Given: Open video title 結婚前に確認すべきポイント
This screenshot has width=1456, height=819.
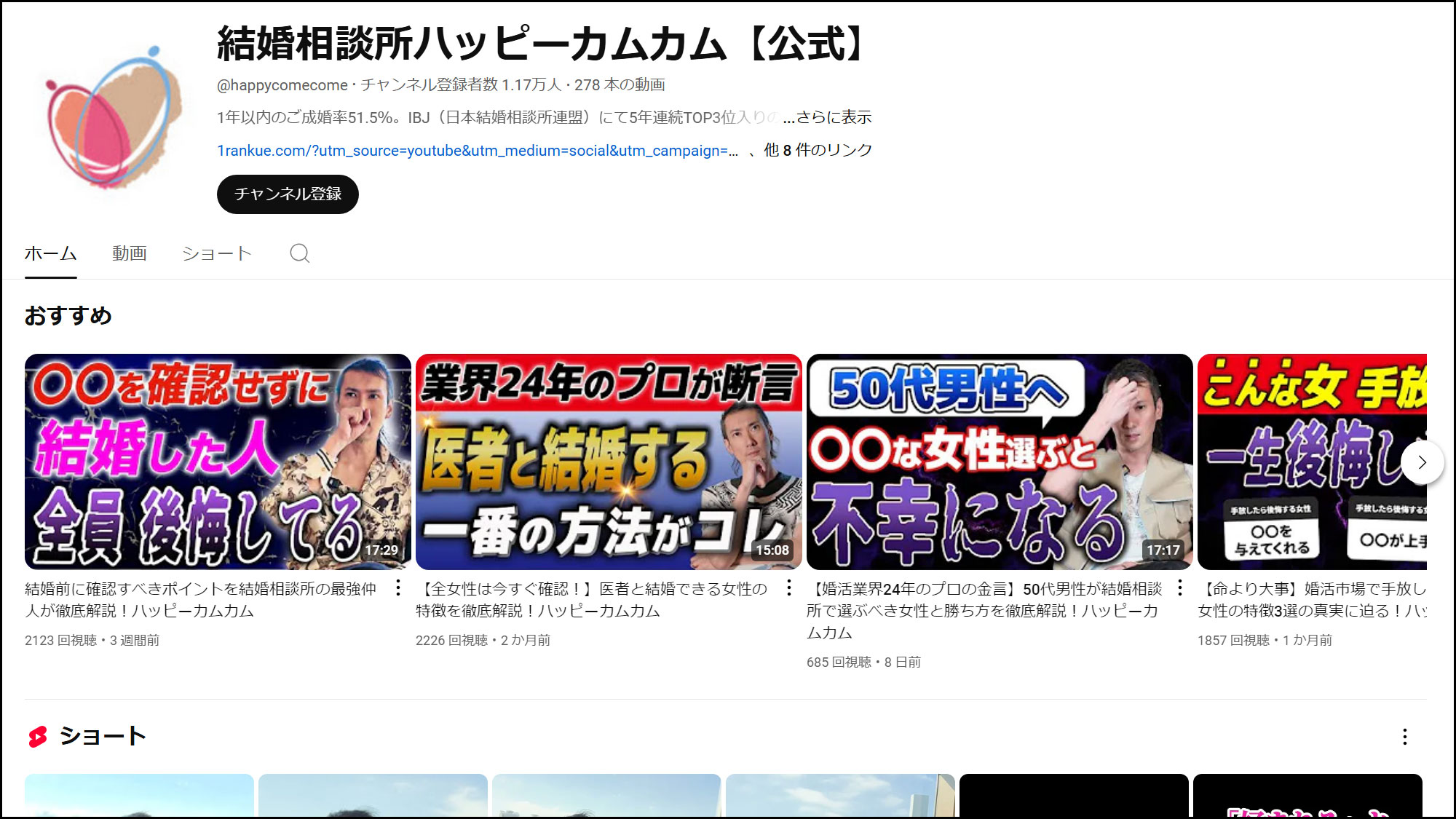Looking at the screenshot, I should pyautogui.click(x=201, y=600).
